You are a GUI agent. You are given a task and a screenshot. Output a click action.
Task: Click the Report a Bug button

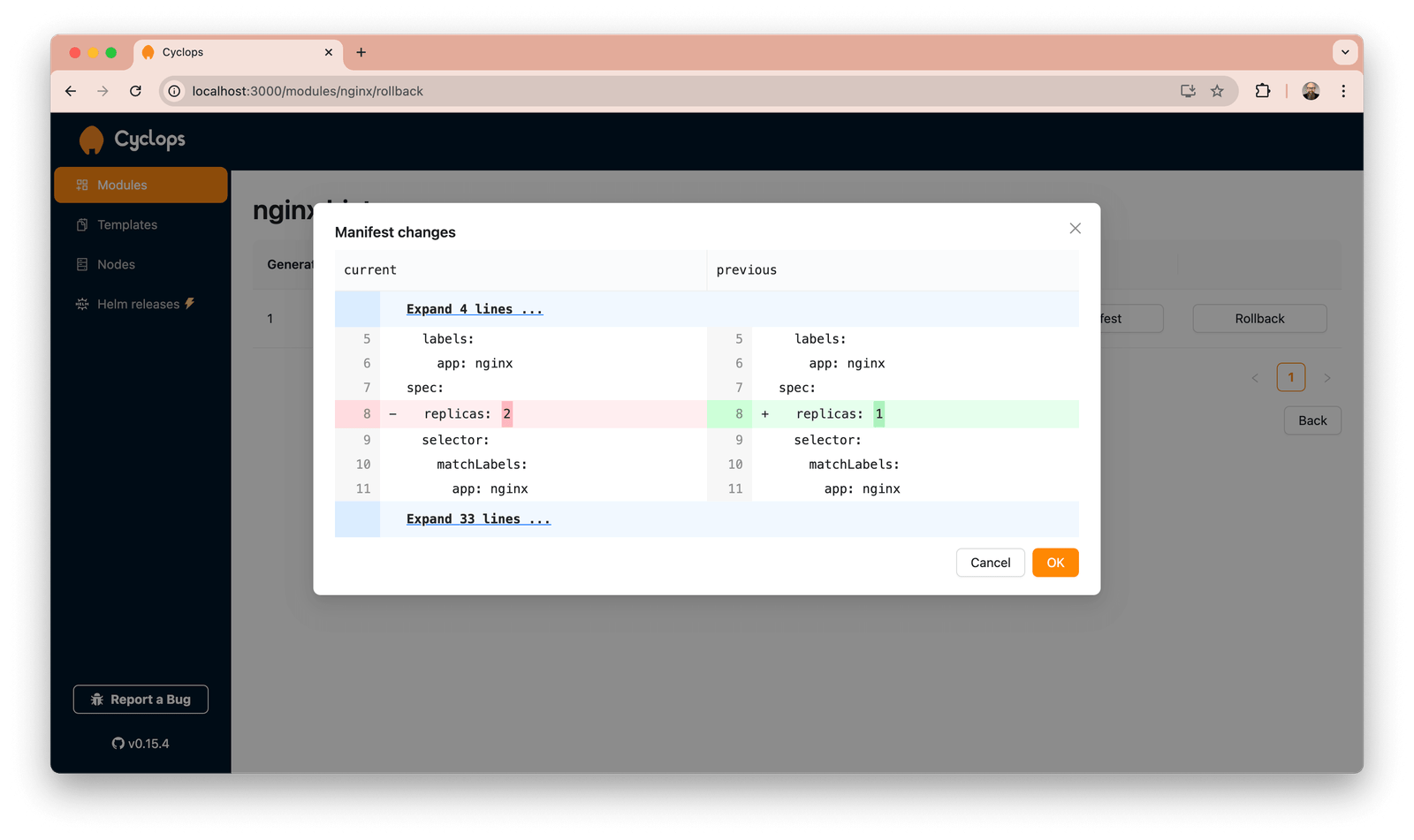141,700
